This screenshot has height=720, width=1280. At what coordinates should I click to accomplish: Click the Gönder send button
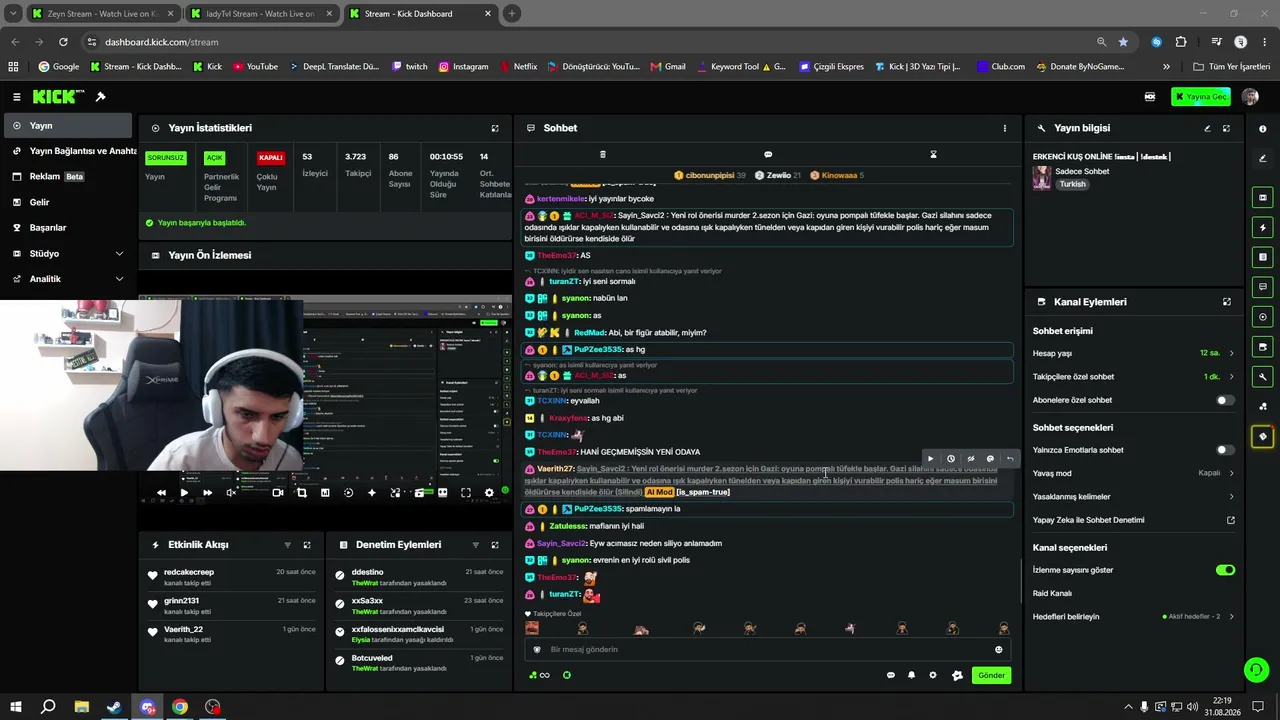pos(991,675)
